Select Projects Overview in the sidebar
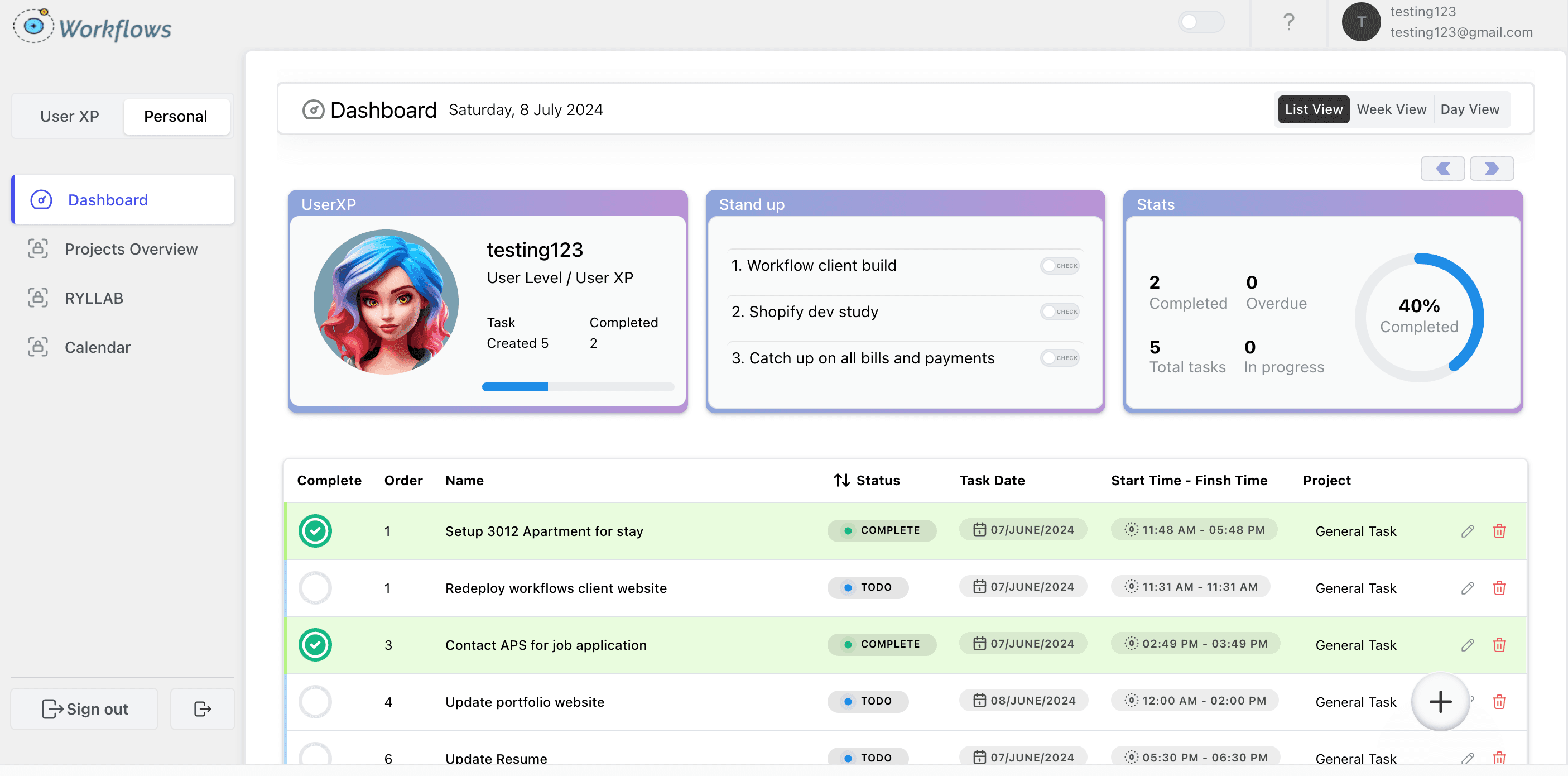The image size is (1568, 776). pos(131,248)
